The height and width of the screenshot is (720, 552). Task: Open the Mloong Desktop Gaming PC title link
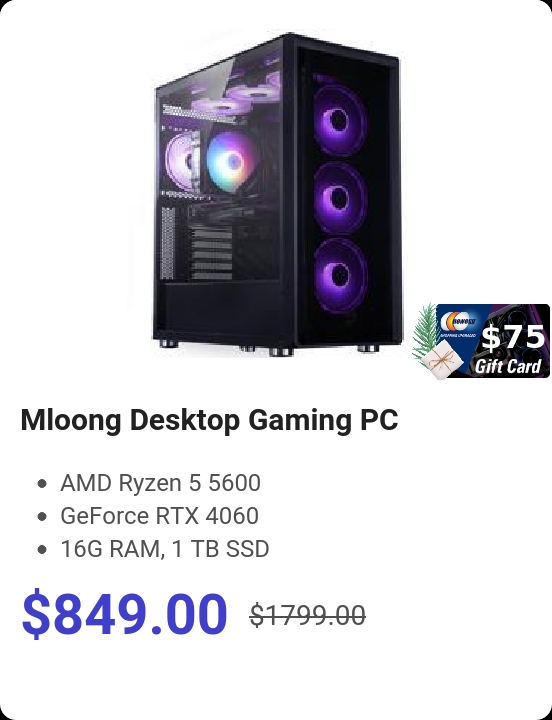coord(209,420)
